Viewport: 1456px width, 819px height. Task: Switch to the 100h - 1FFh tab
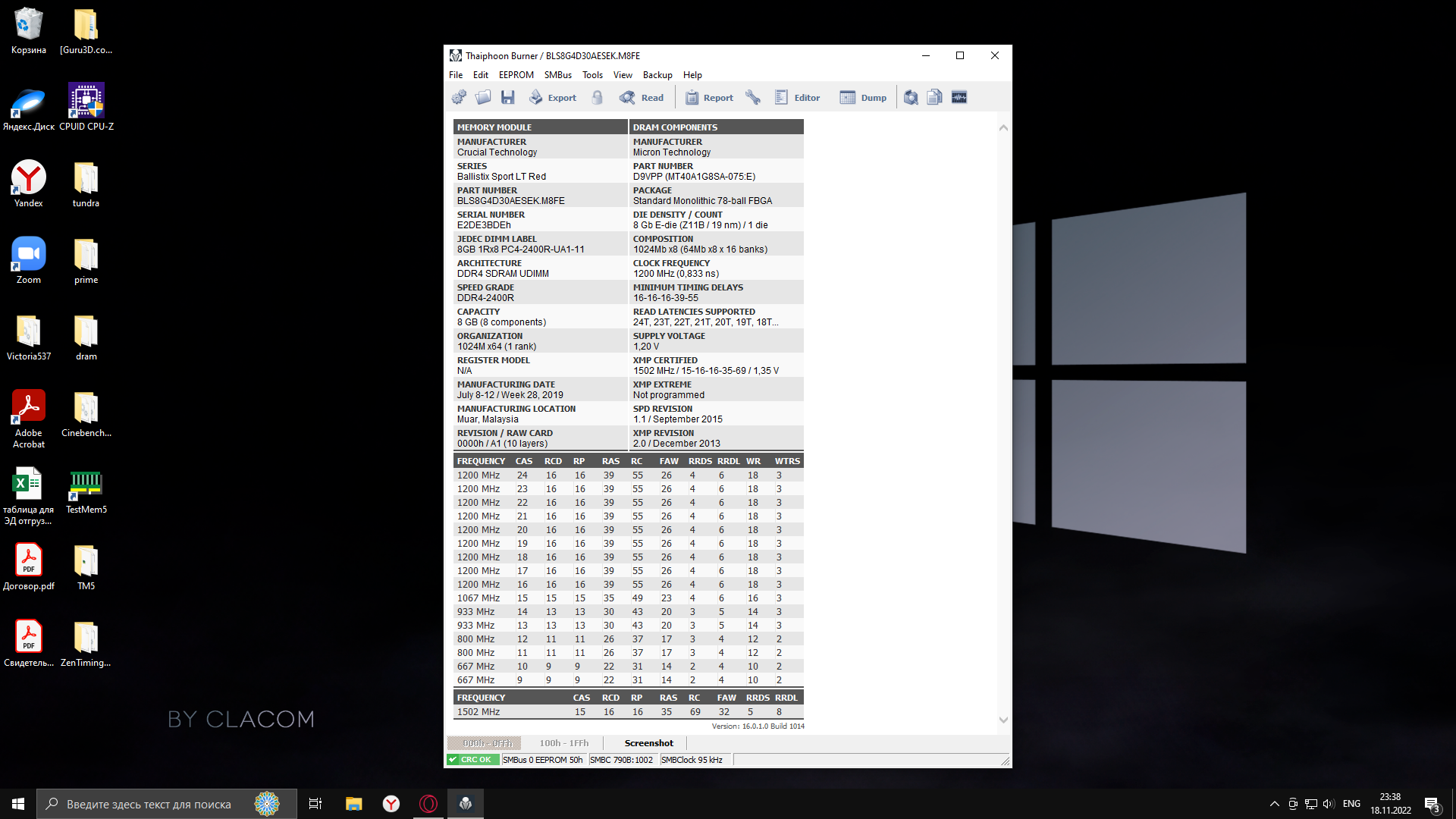point(563,743)
